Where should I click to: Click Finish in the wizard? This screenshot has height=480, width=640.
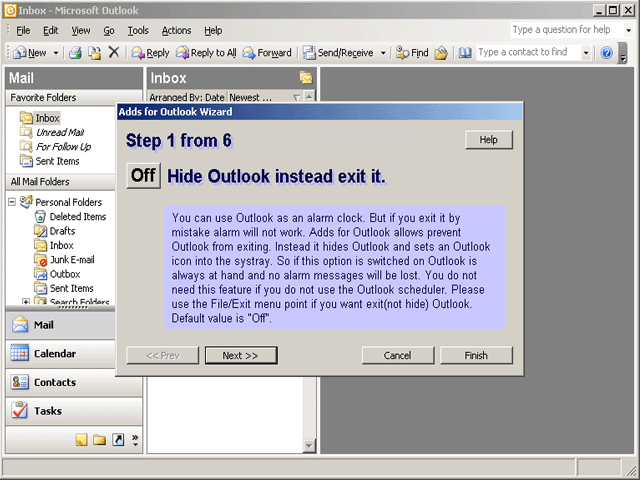476,356
